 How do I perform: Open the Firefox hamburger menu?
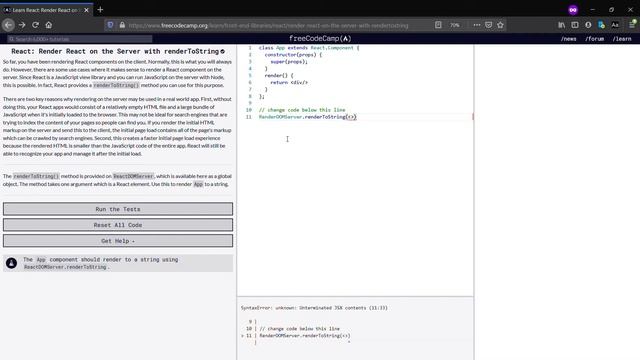coord(632,25)
